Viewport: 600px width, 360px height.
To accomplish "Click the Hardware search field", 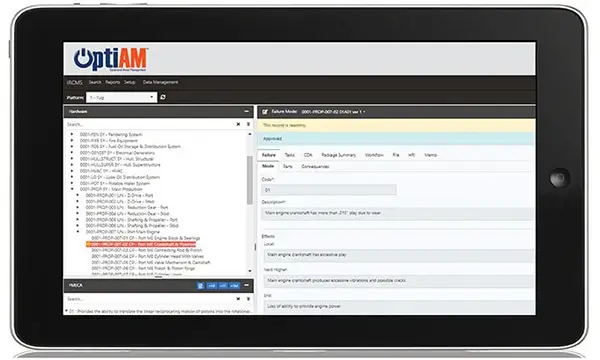I will [149, 124].
